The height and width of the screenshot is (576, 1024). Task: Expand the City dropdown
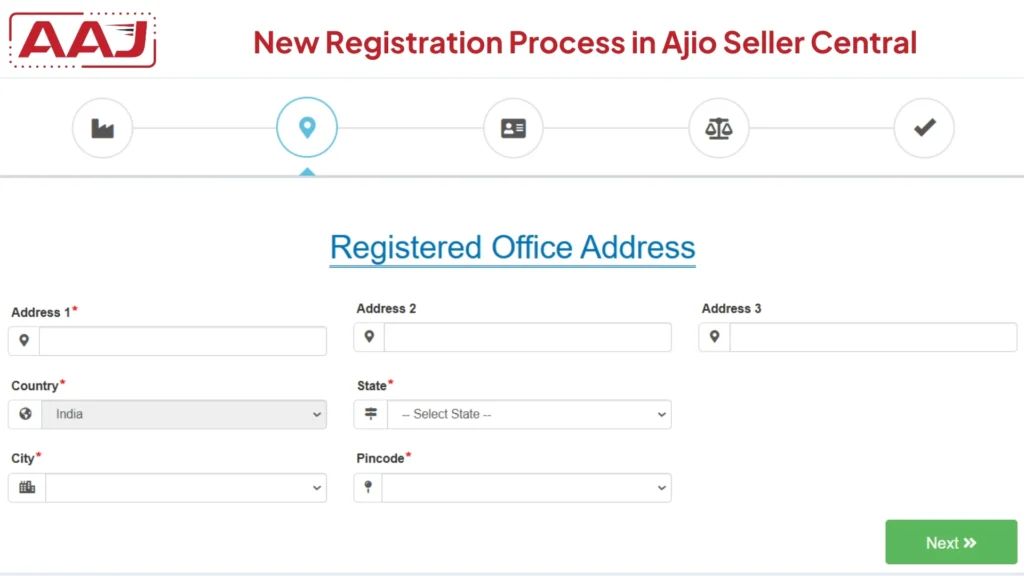pyautogui.click(x=185, y=487)
